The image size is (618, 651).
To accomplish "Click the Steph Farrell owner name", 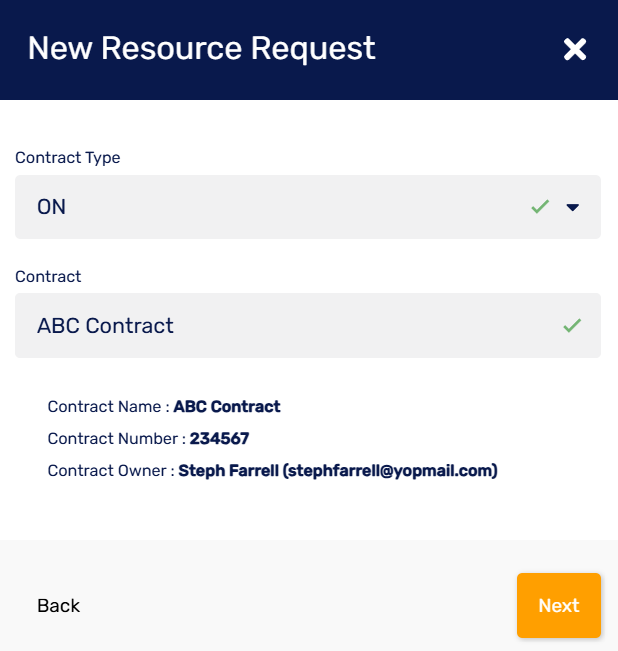I will [227, 470].
